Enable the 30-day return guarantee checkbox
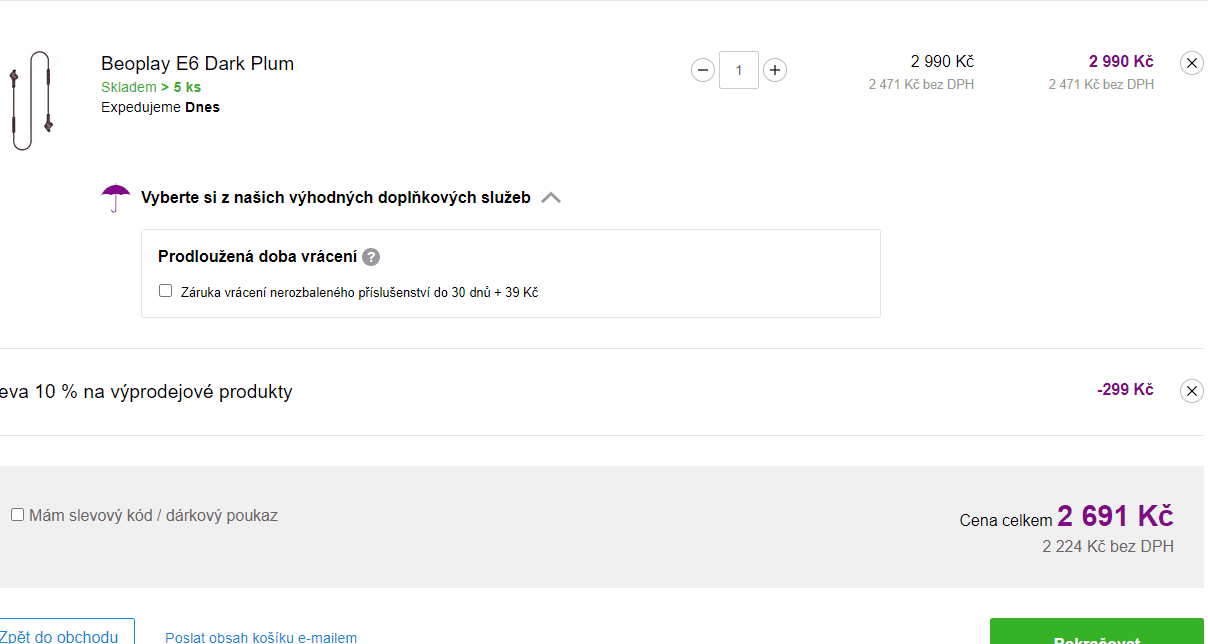This screenshot has width=1208, height=644. click(x=166, y=291)
